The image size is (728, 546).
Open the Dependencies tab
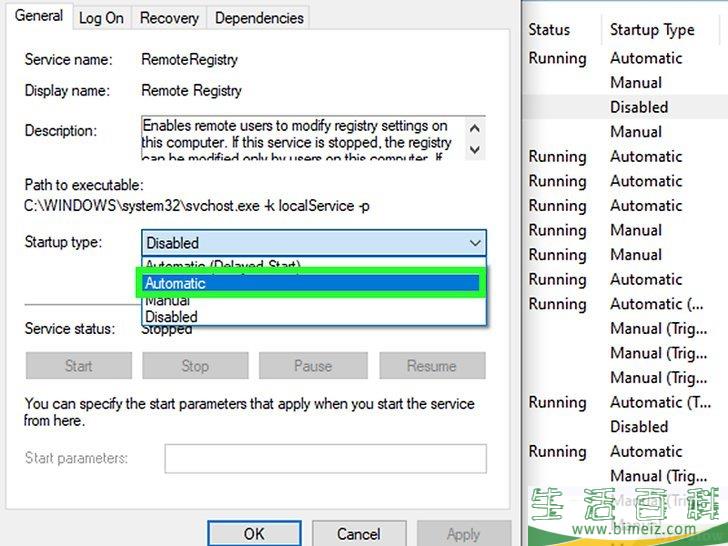point(259,18)
